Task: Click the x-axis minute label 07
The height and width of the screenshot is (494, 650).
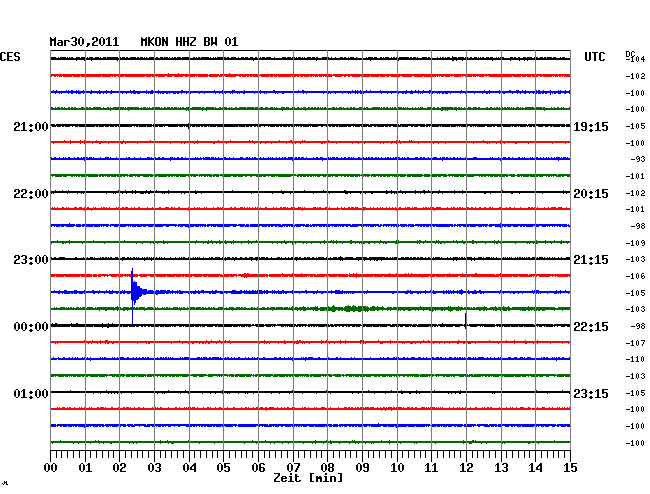Action: coord(293,468)
